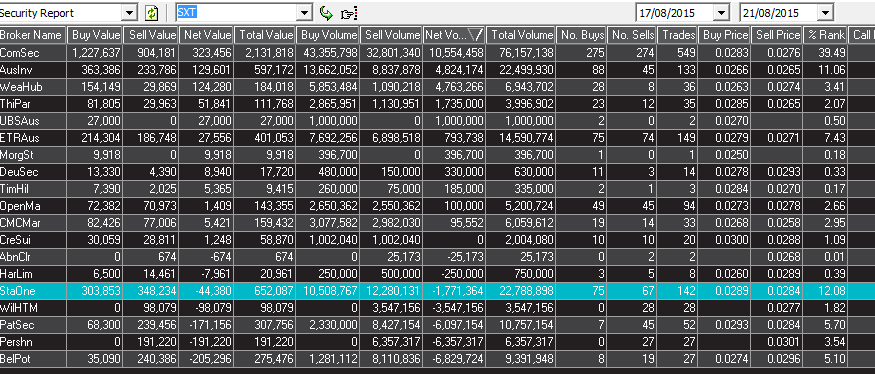Click StaOne net value -44,380
This screenshot has width=875, height=374.
click(213, 290)
